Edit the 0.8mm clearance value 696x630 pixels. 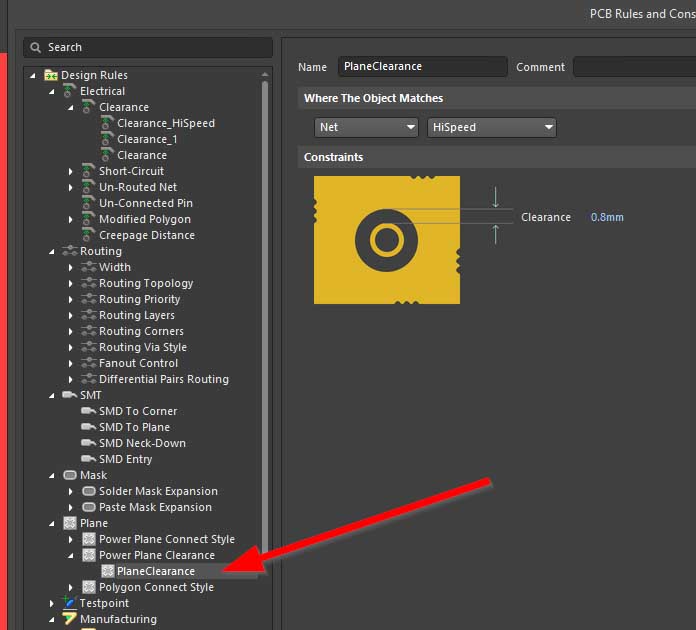(x=607, y=217)
